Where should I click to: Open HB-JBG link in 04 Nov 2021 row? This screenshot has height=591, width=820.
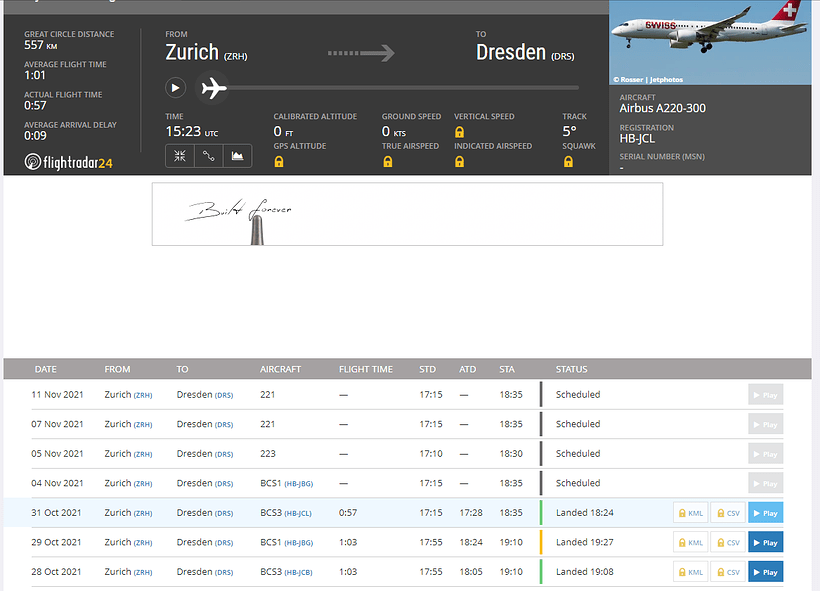(299, 484)
